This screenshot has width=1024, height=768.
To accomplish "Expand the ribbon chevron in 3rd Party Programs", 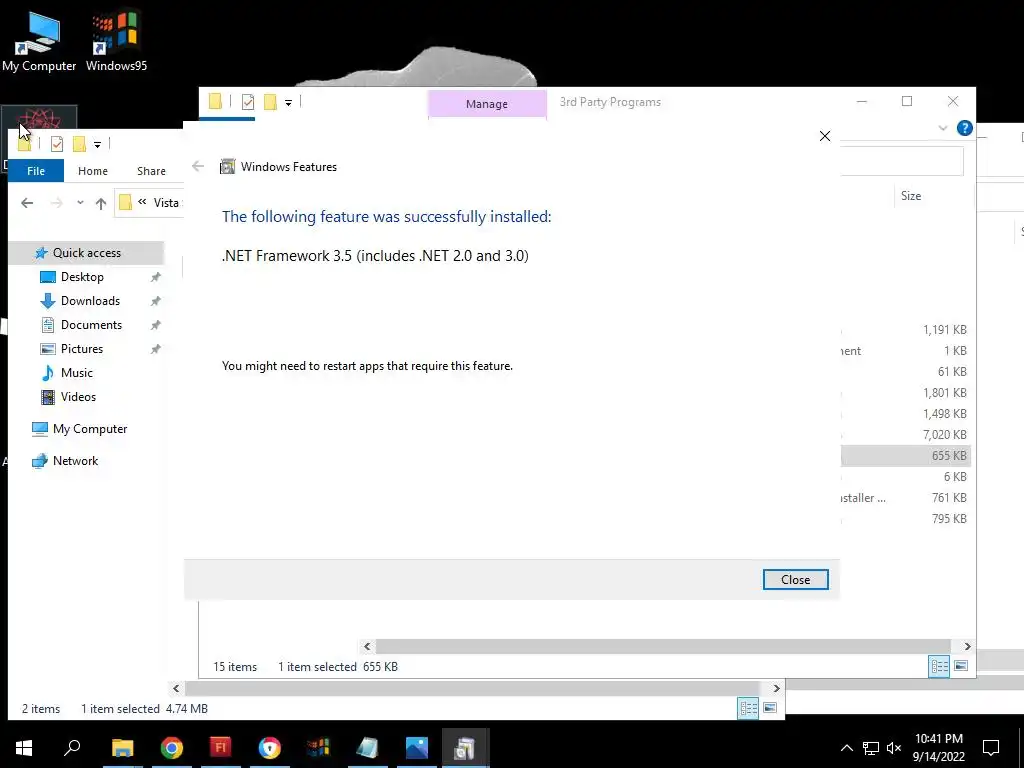I will [942, 128].
